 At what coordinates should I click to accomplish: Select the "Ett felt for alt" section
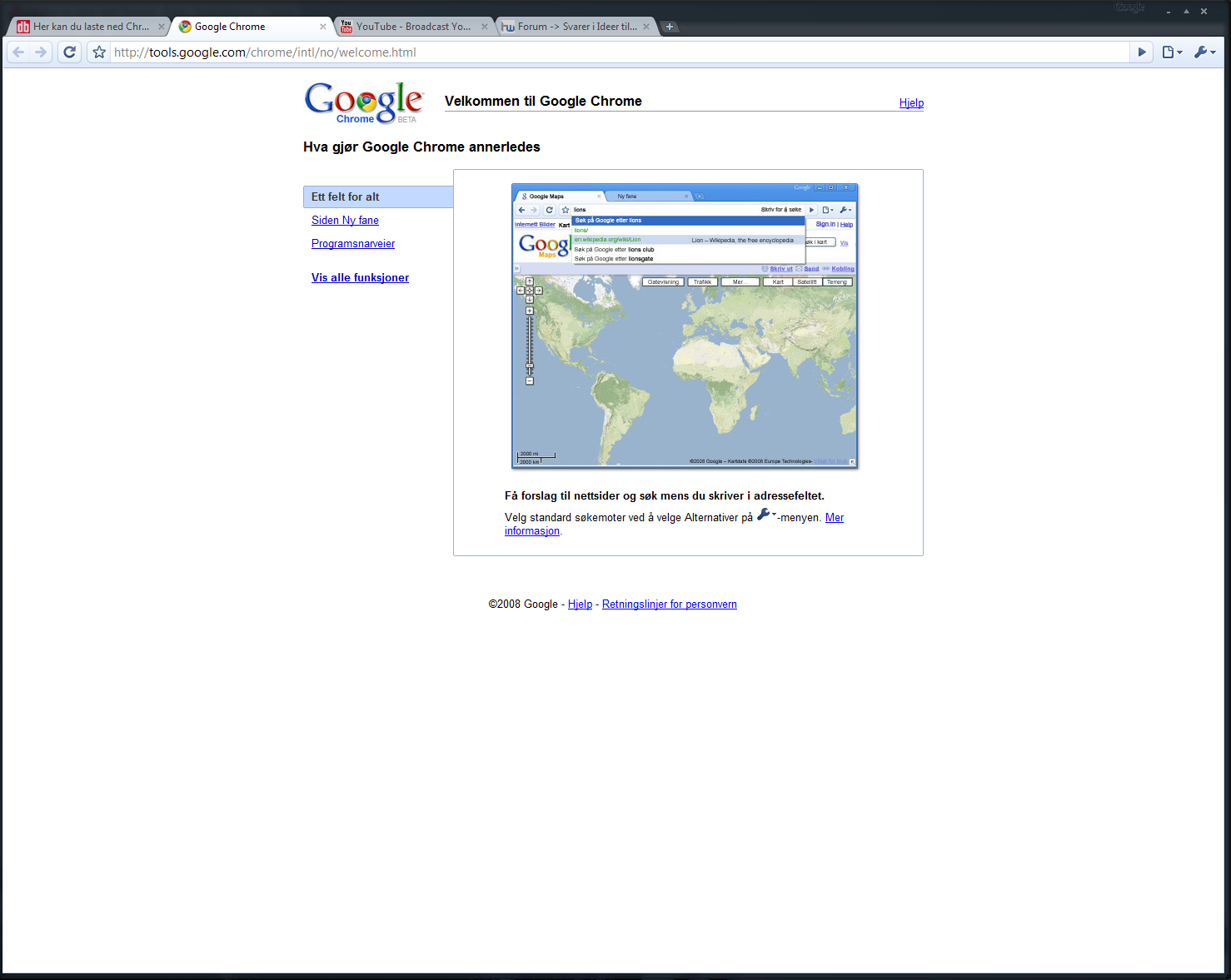pos(378,196)
